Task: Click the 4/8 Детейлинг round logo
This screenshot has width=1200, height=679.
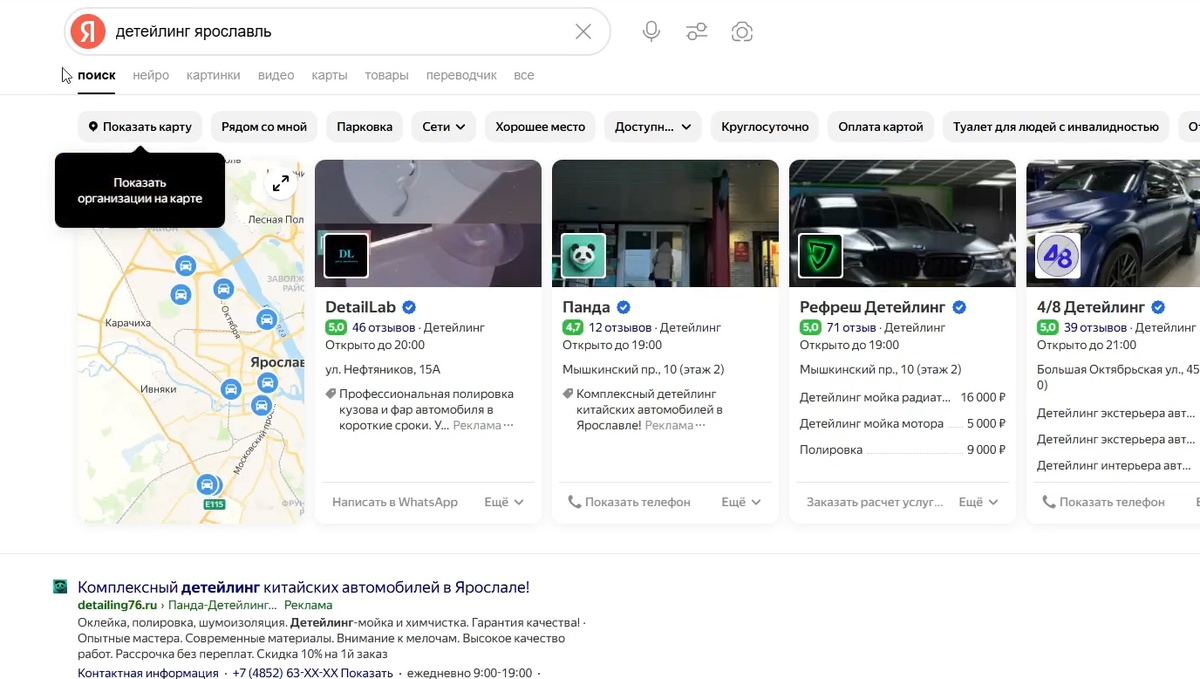Action: pos(1058,255)
